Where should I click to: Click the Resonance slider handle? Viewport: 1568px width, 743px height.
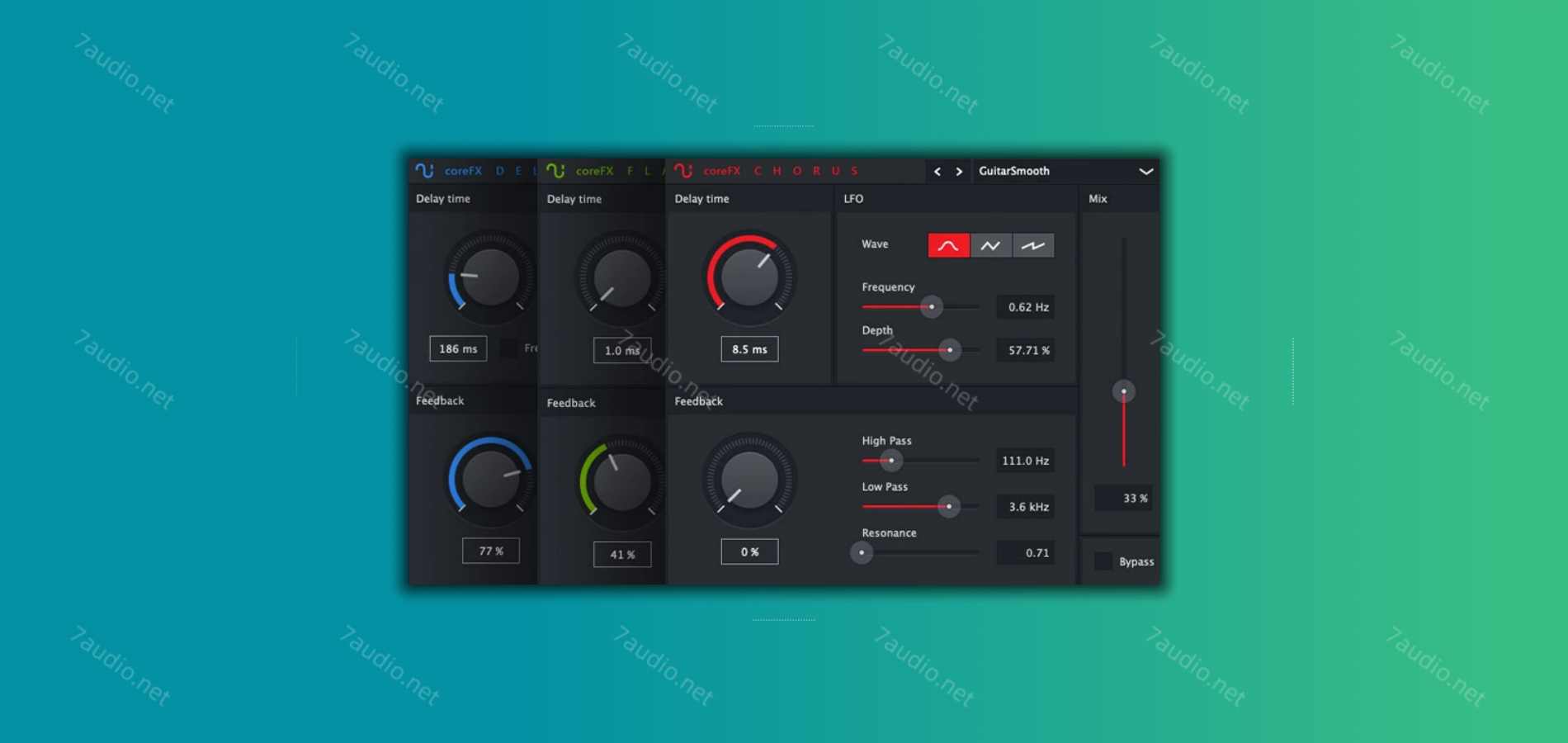tap(862, 552)
